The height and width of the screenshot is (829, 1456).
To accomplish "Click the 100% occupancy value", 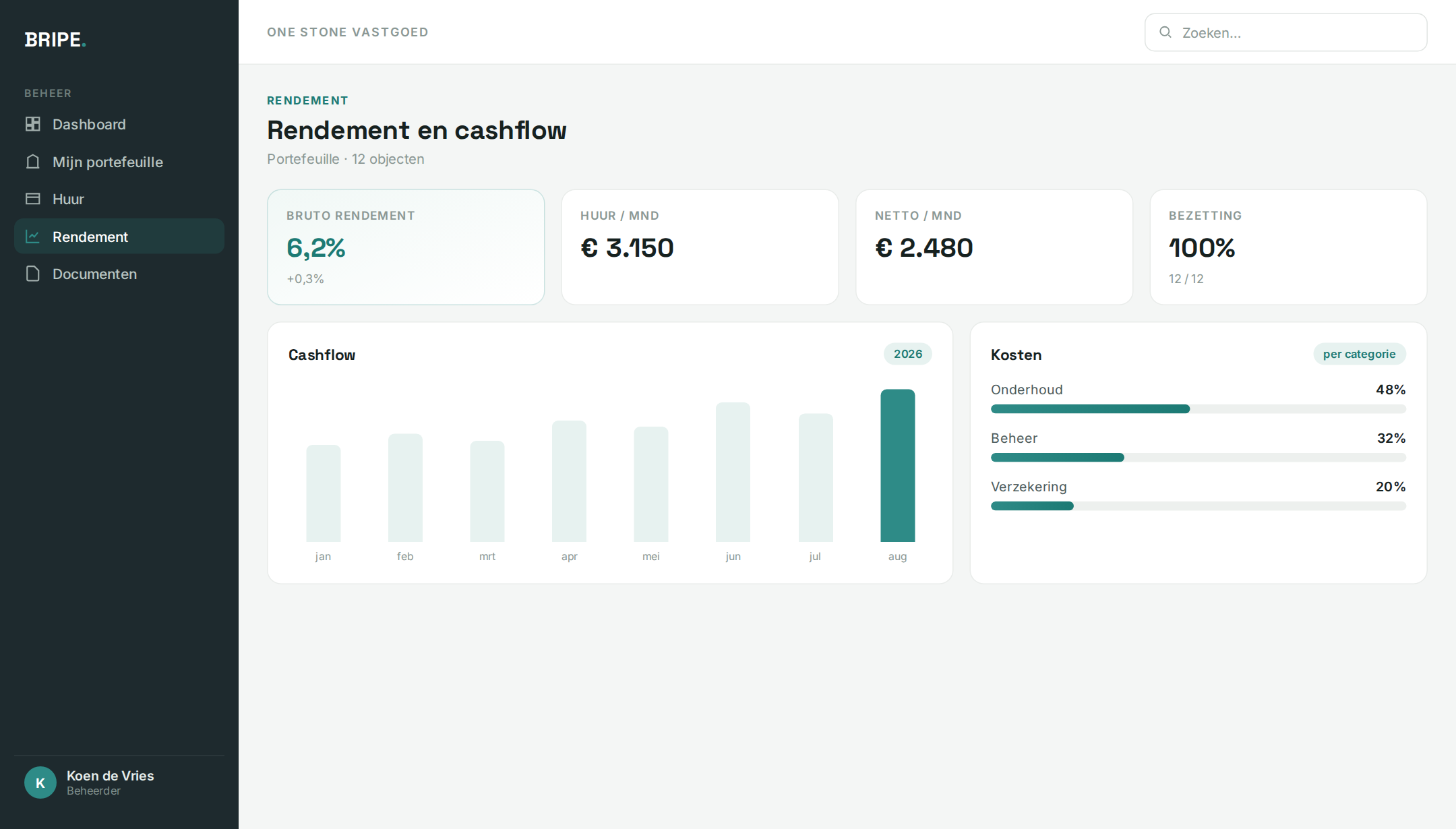I will pyautogui.click(x=1202, y=248).
